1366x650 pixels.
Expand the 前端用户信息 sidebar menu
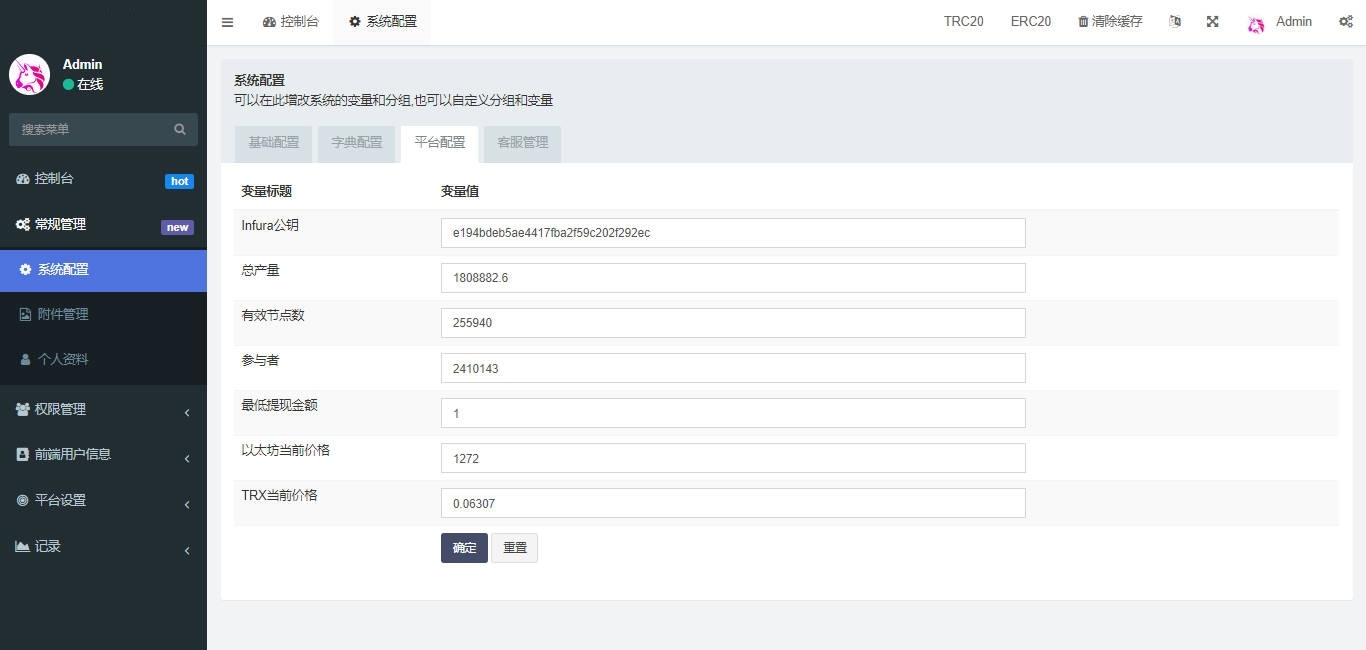click(x=103, y=454)
